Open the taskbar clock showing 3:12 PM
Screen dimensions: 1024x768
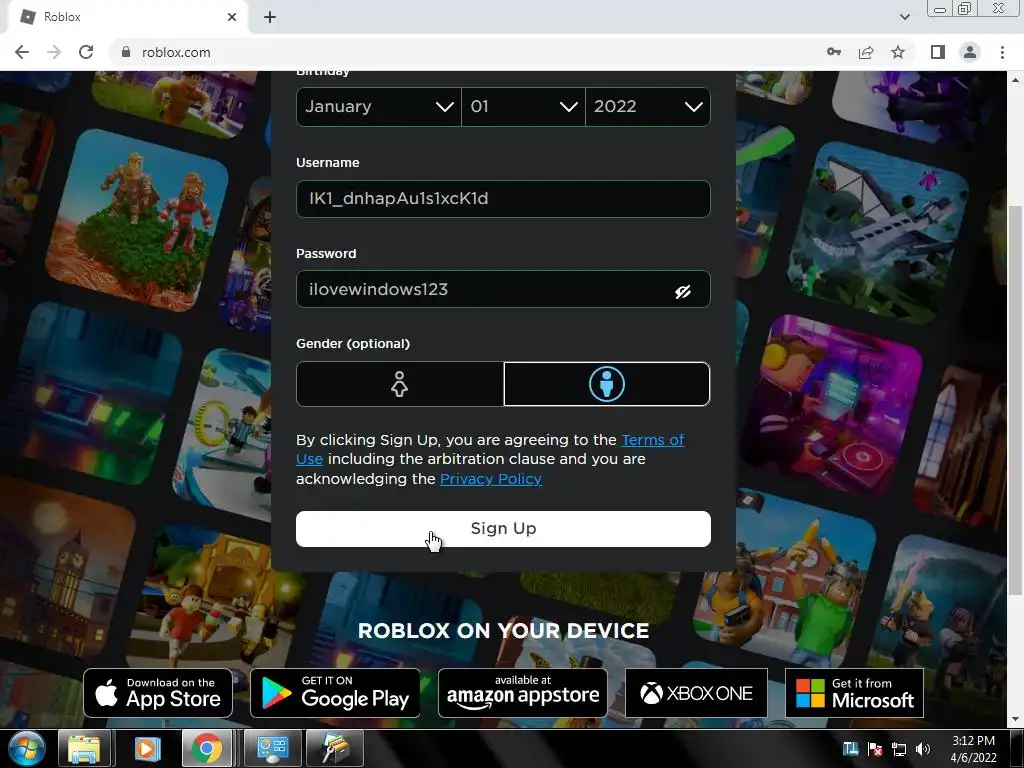(x=973, y=749)
